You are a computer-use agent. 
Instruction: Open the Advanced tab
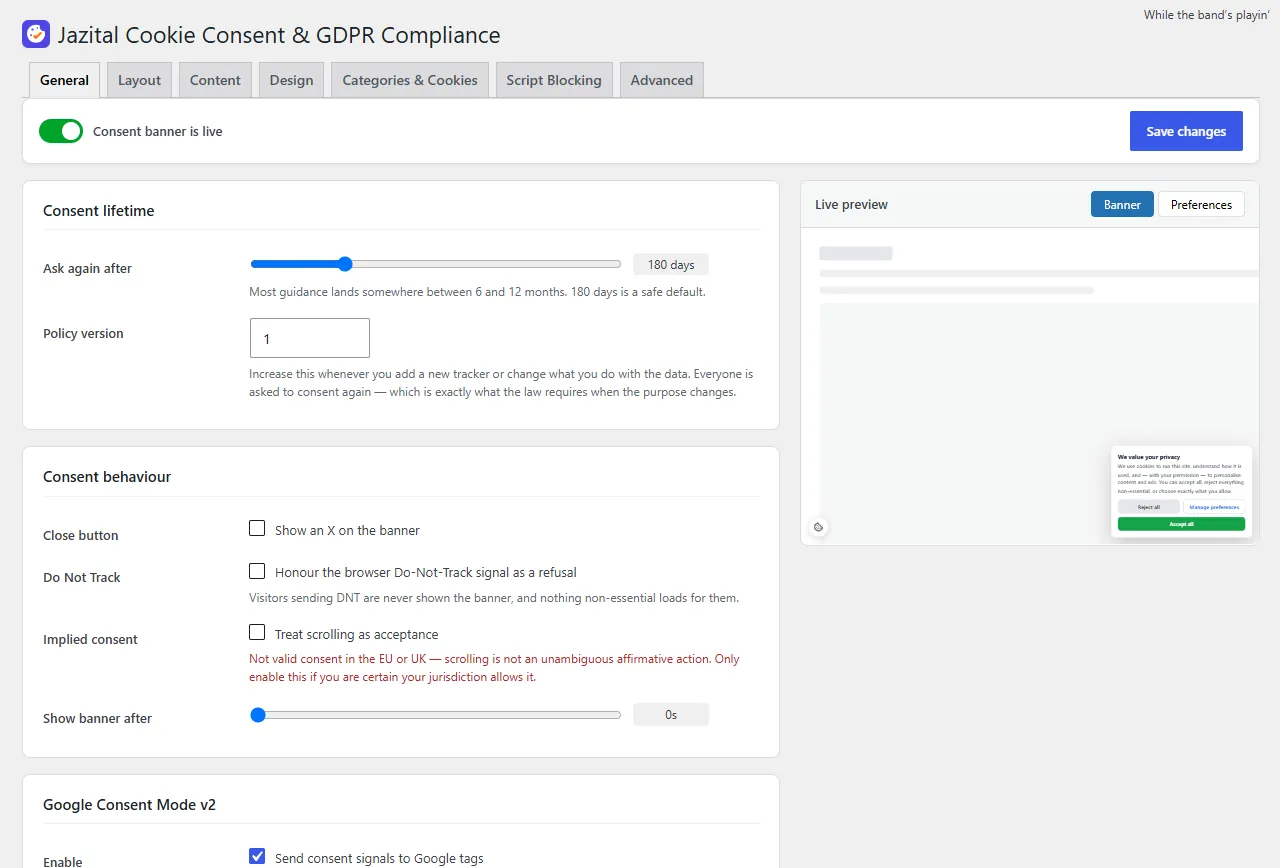662,80
